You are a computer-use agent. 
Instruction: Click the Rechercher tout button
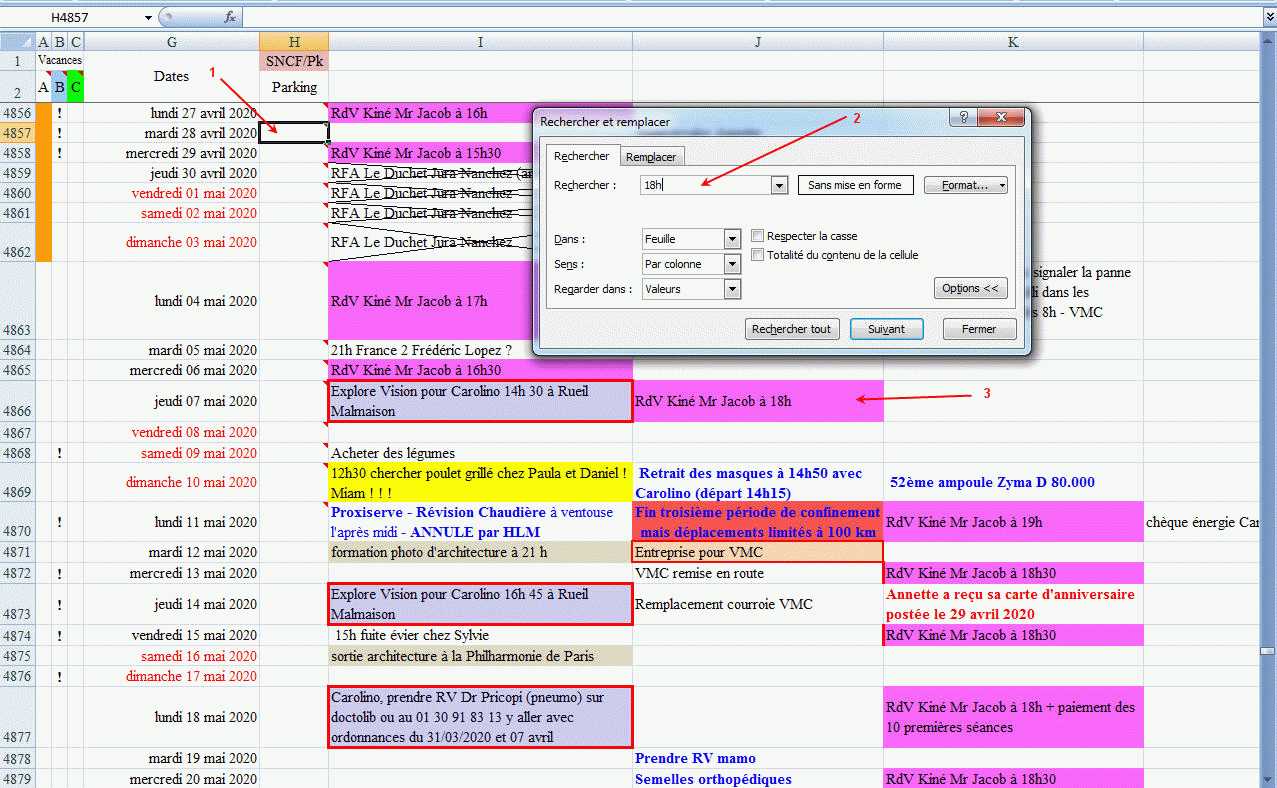coord(791,329)
